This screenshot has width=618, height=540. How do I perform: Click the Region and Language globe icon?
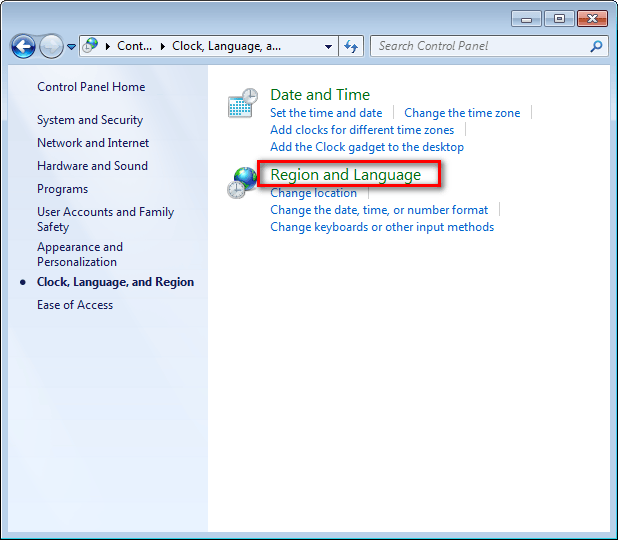click(x=242, y=182)
